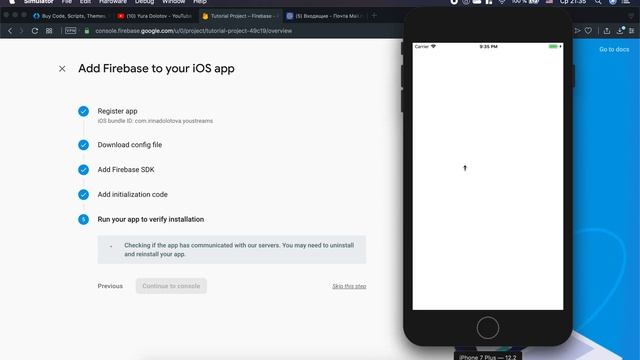Screen dimensions: 640x360
Task: Open the Window menu
Action: pyautogui.click(x=173, y=2)
